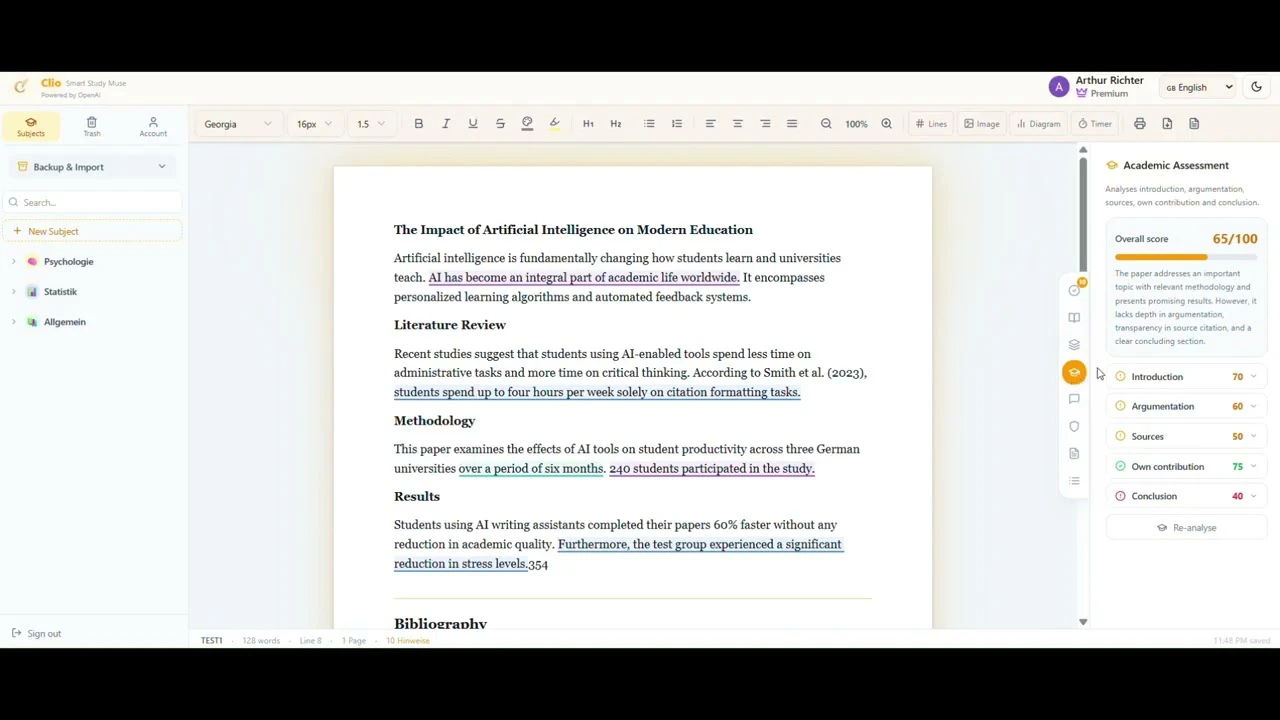This screenshot has width=1280, height=720.
Task: Open the highlighter color tool
Action: (555, 124)
